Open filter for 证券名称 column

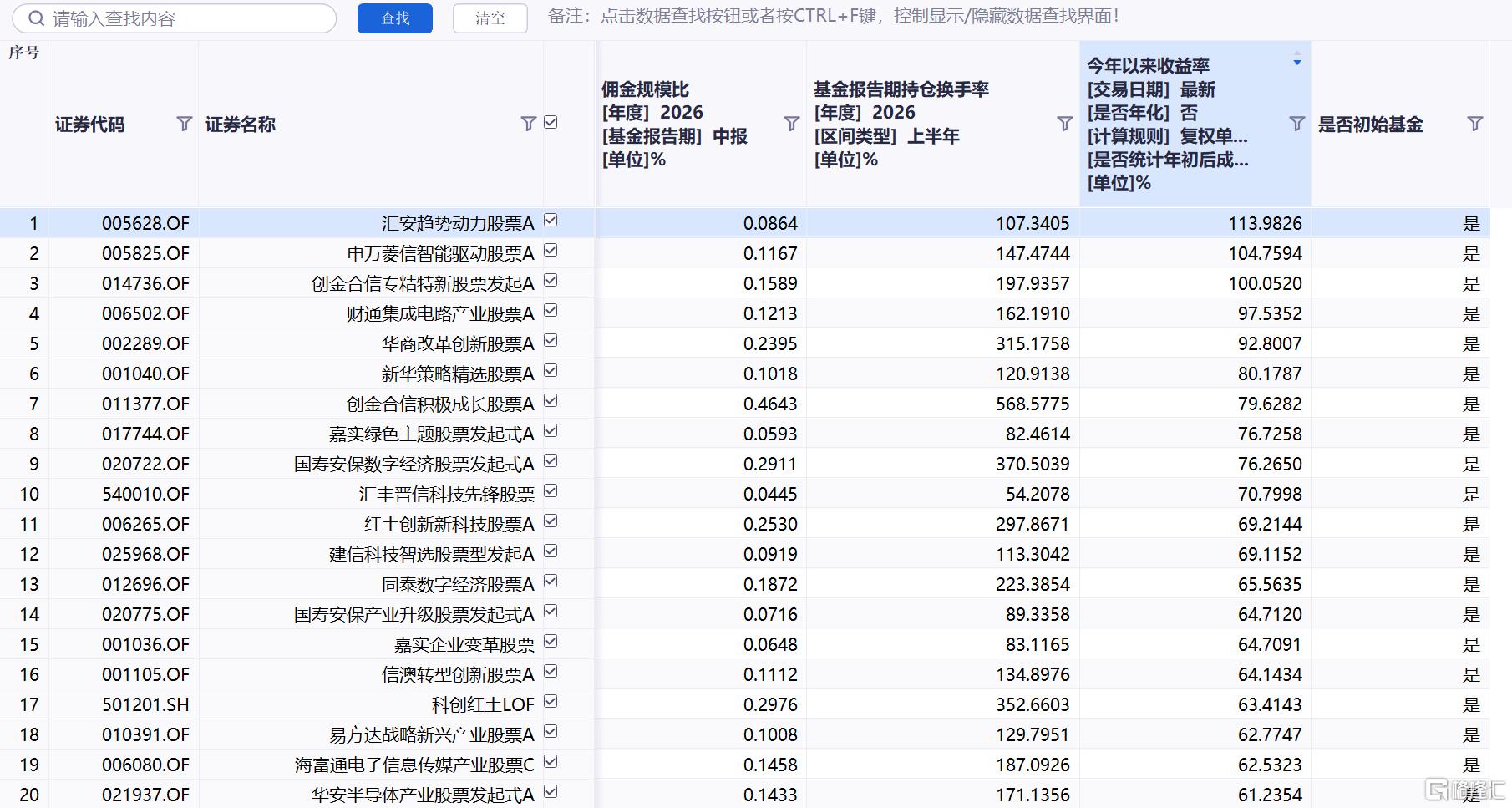point(528,124)
